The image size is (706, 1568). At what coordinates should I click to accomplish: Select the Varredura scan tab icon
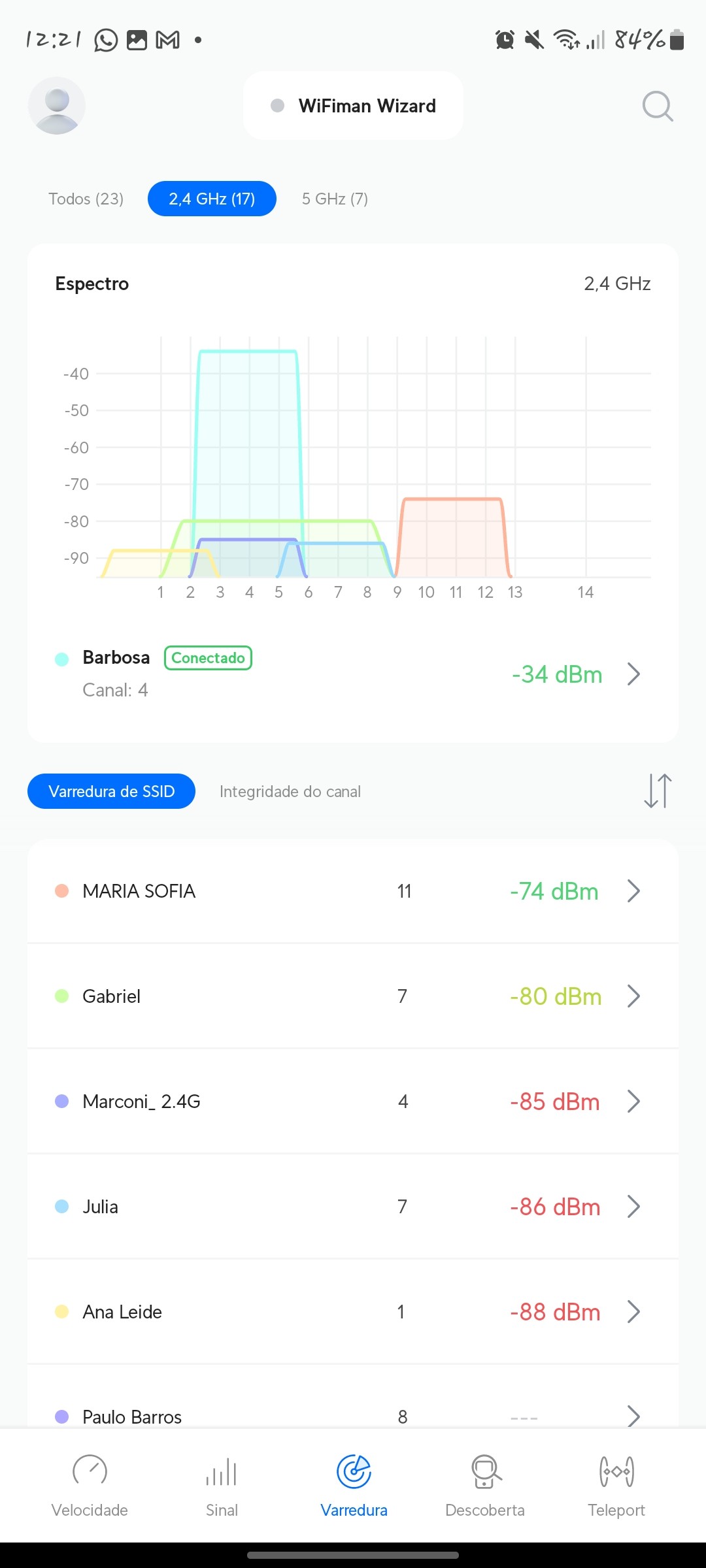354,1473
